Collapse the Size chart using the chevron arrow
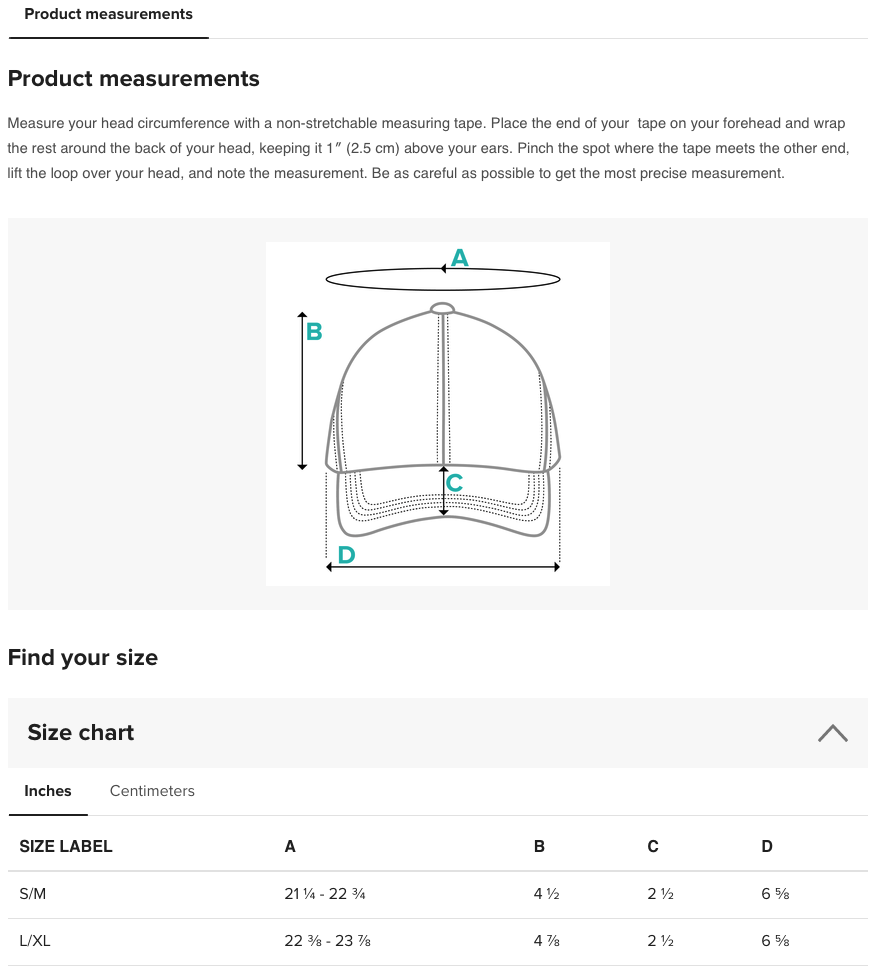The width and height of the screenshot is (879, 973). coord(832,733)
